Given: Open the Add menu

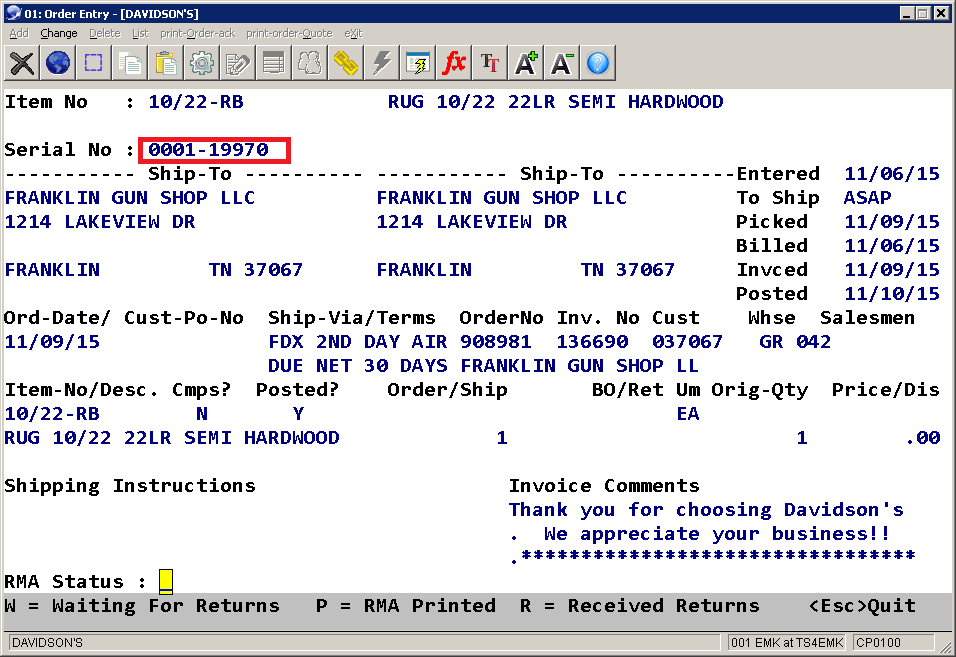Looking at the screenshot, I should pos(19,34).
